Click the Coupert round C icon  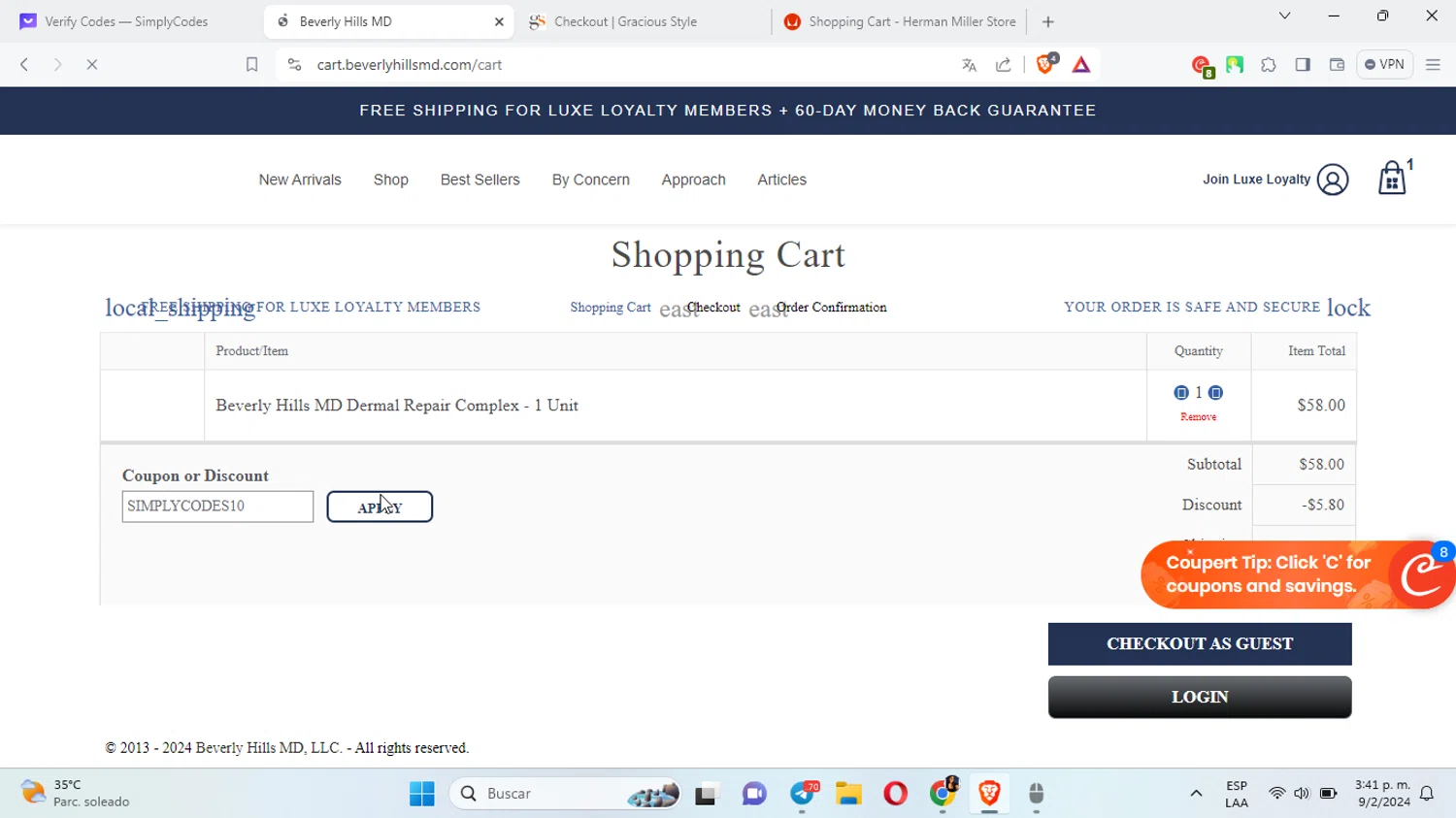click(1423, 575)
